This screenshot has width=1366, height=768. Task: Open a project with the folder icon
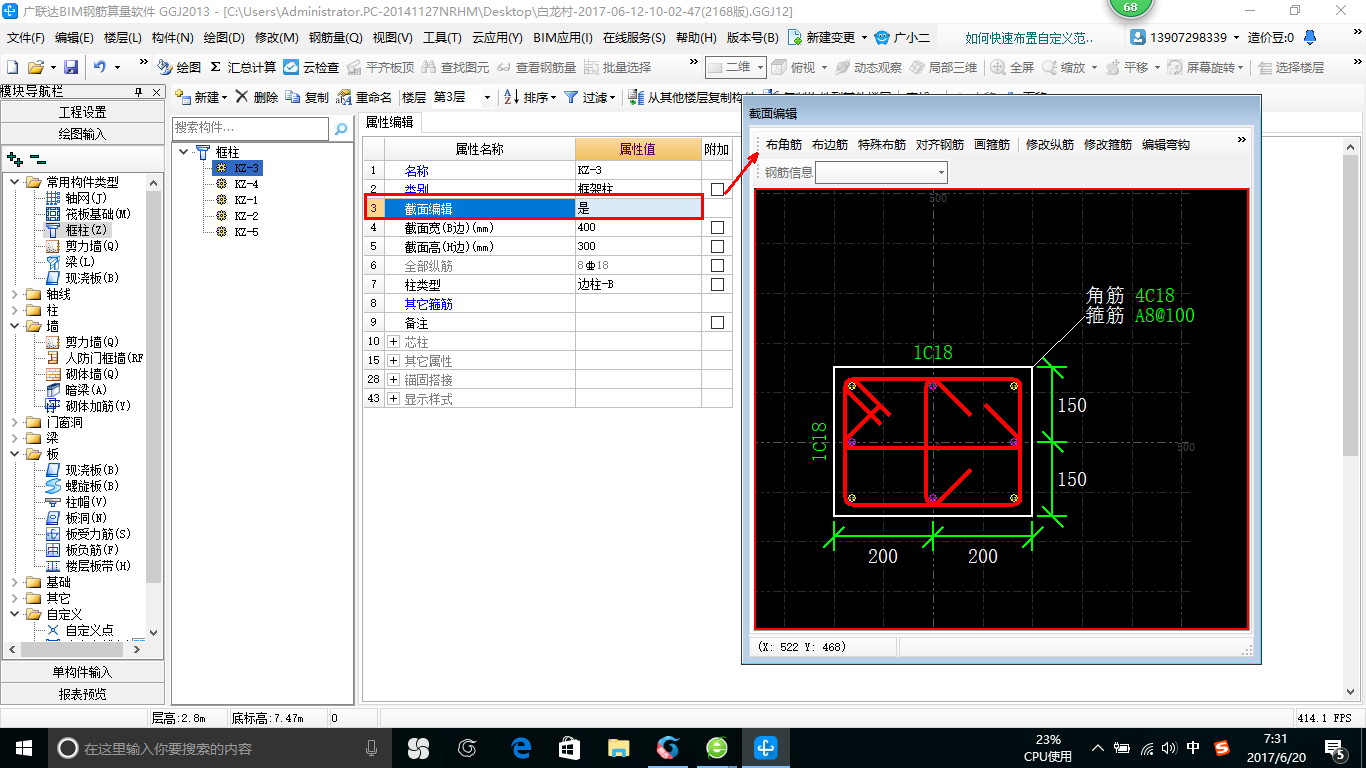(x=35, y=67)
